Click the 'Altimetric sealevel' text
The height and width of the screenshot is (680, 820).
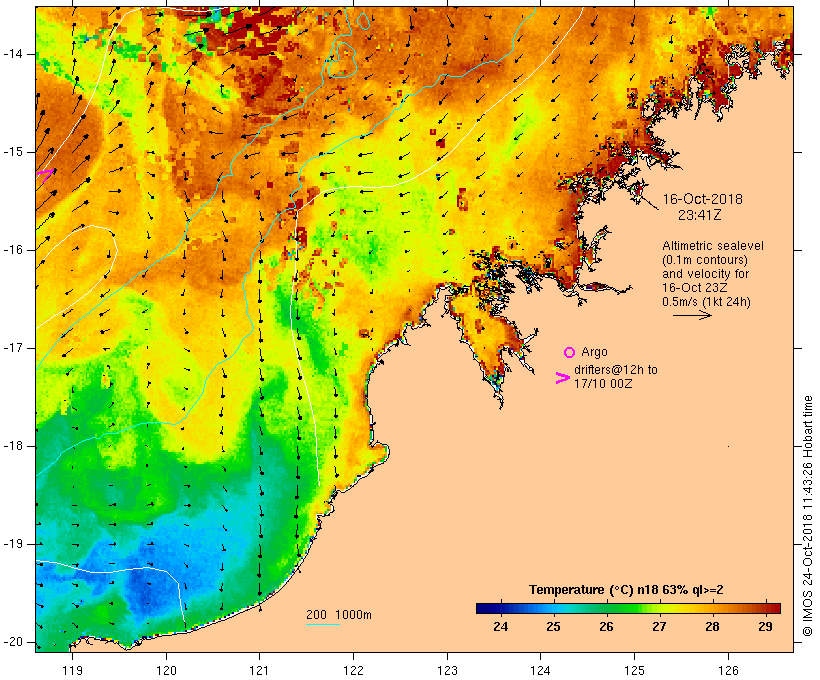[713, 246]
